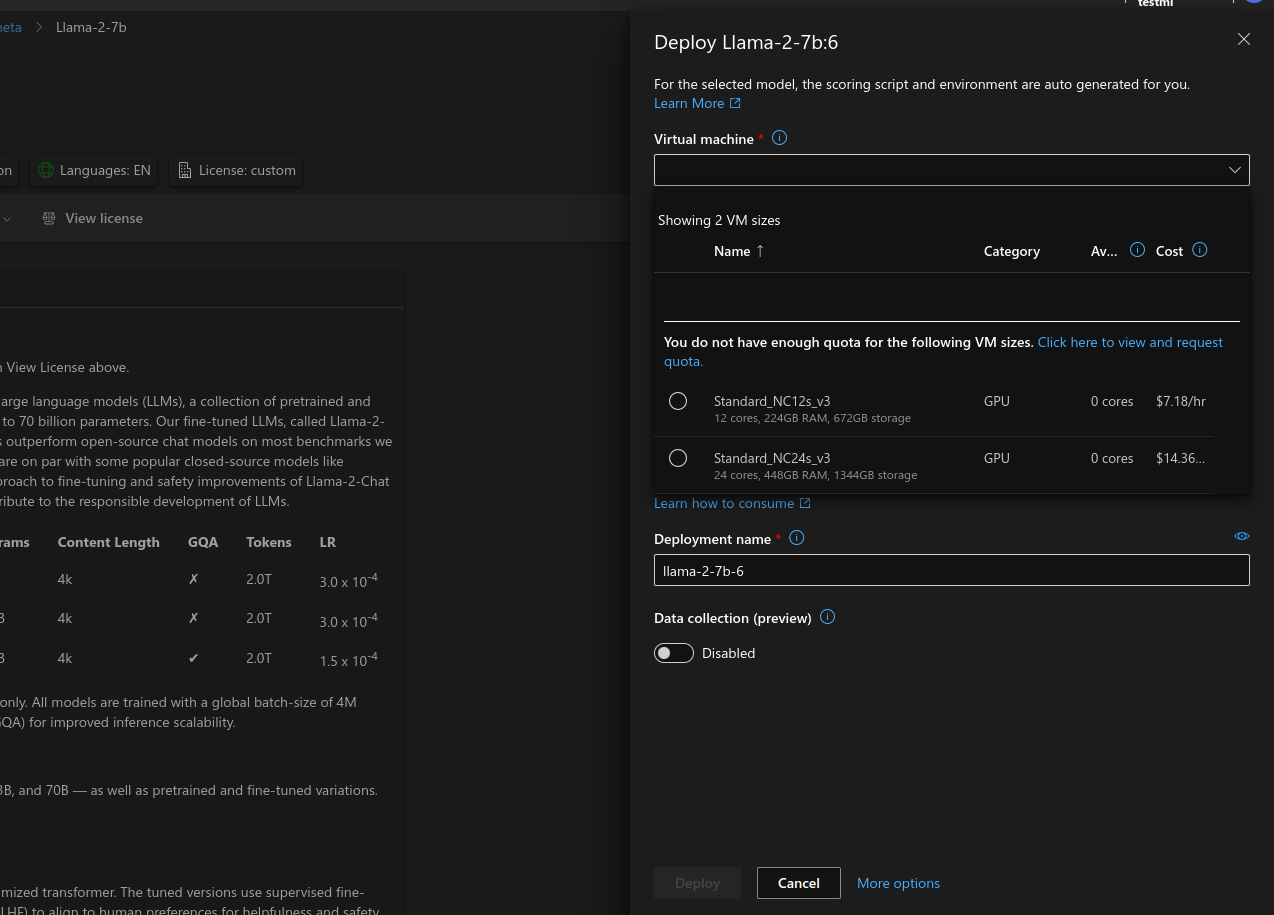Cancel the deployment dialog
This screenshot has height=915, width=1274.
coord(799,883)
